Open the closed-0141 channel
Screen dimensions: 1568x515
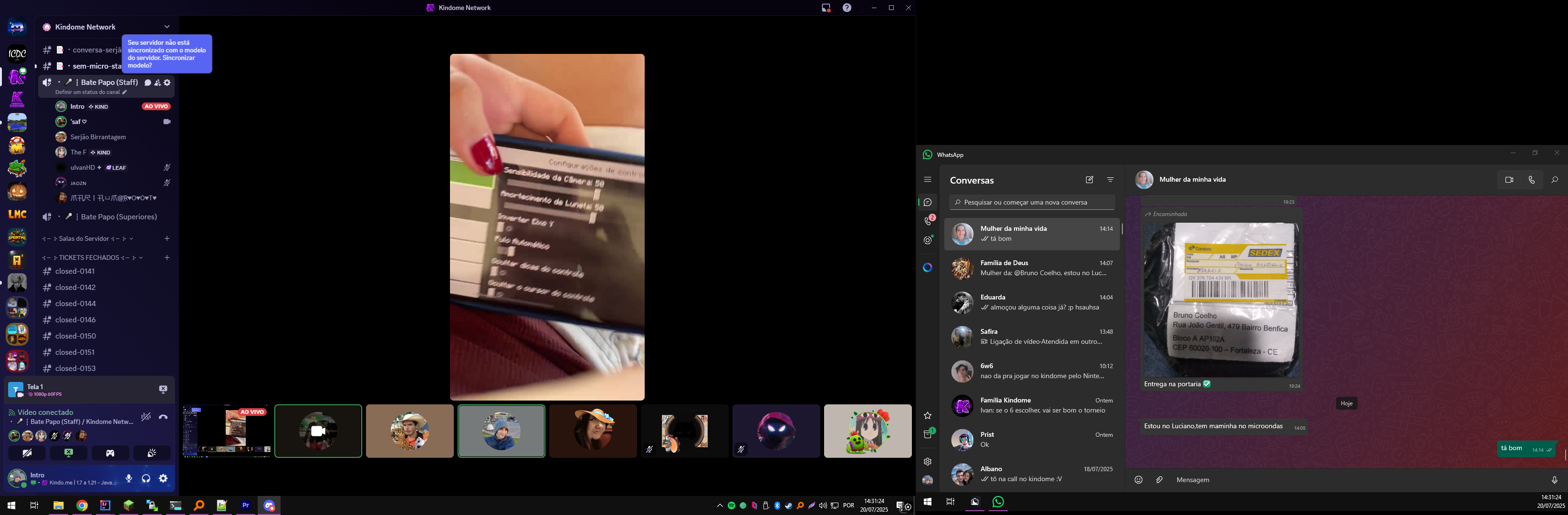click(x=106, y=271)
